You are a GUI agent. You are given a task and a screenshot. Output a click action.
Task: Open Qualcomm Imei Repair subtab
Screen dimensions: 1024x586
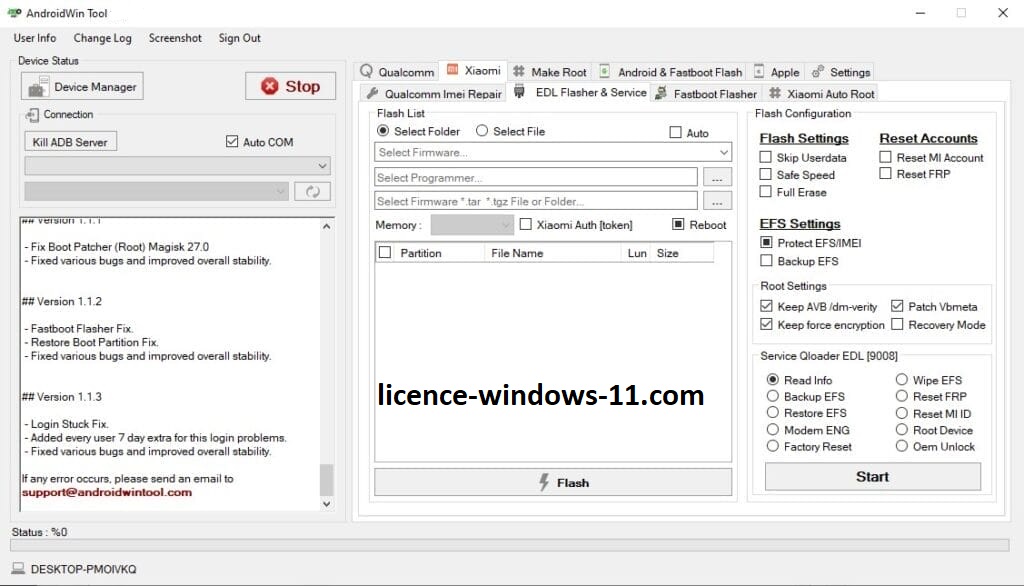433,94
